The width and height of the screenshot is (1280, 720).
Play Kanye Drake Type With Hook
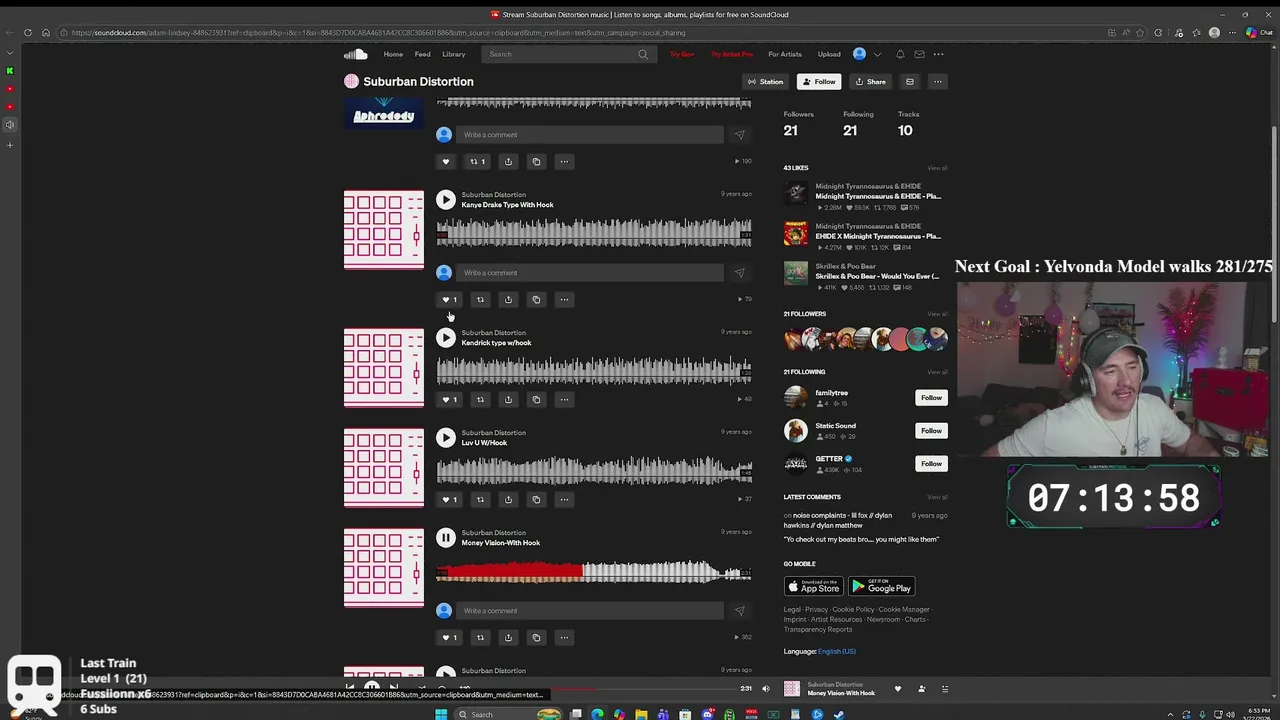[x=446, y=200]
